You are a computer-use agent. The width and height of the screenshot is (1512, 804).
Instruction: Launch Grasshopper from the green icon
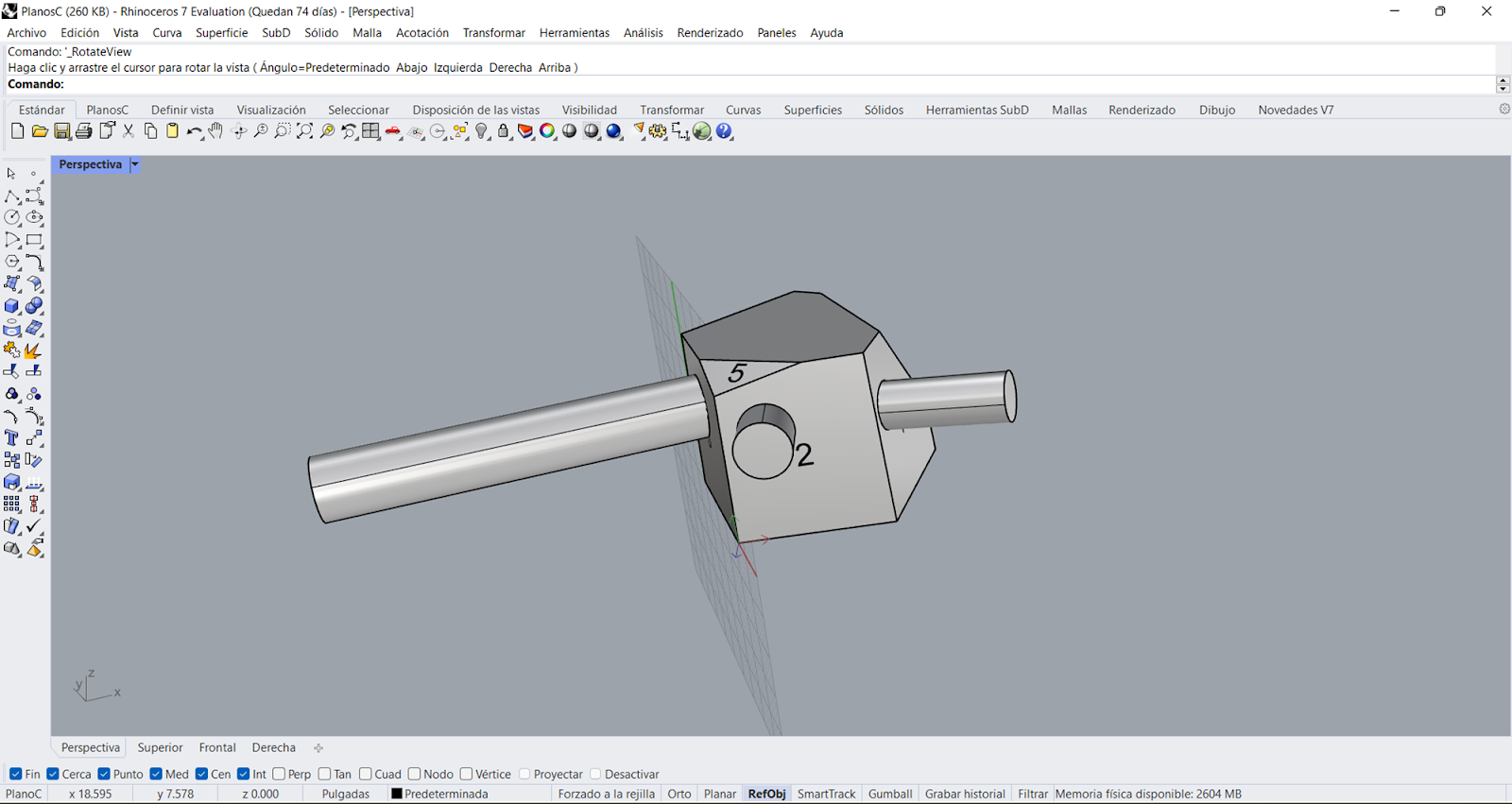click(x=702, y=131)
